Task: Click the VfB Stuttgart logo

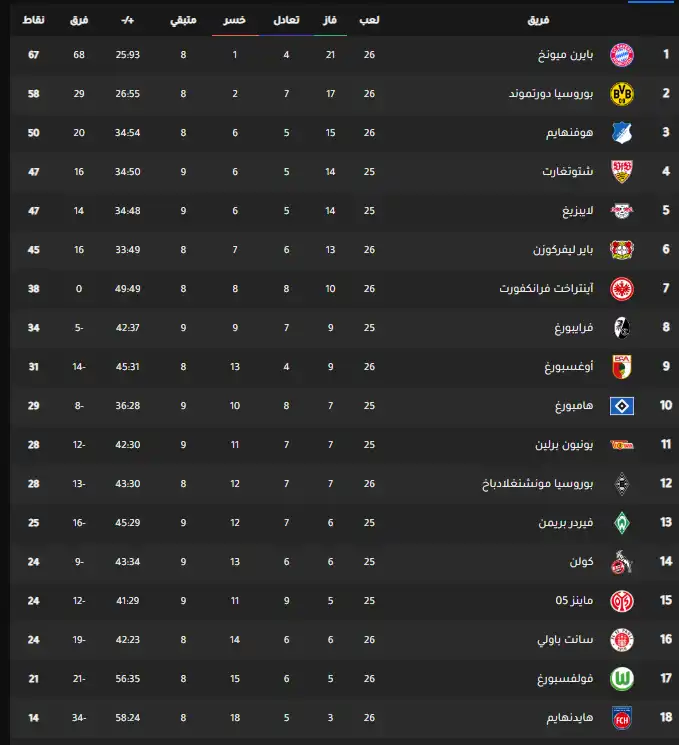Action: pos(622,171)
